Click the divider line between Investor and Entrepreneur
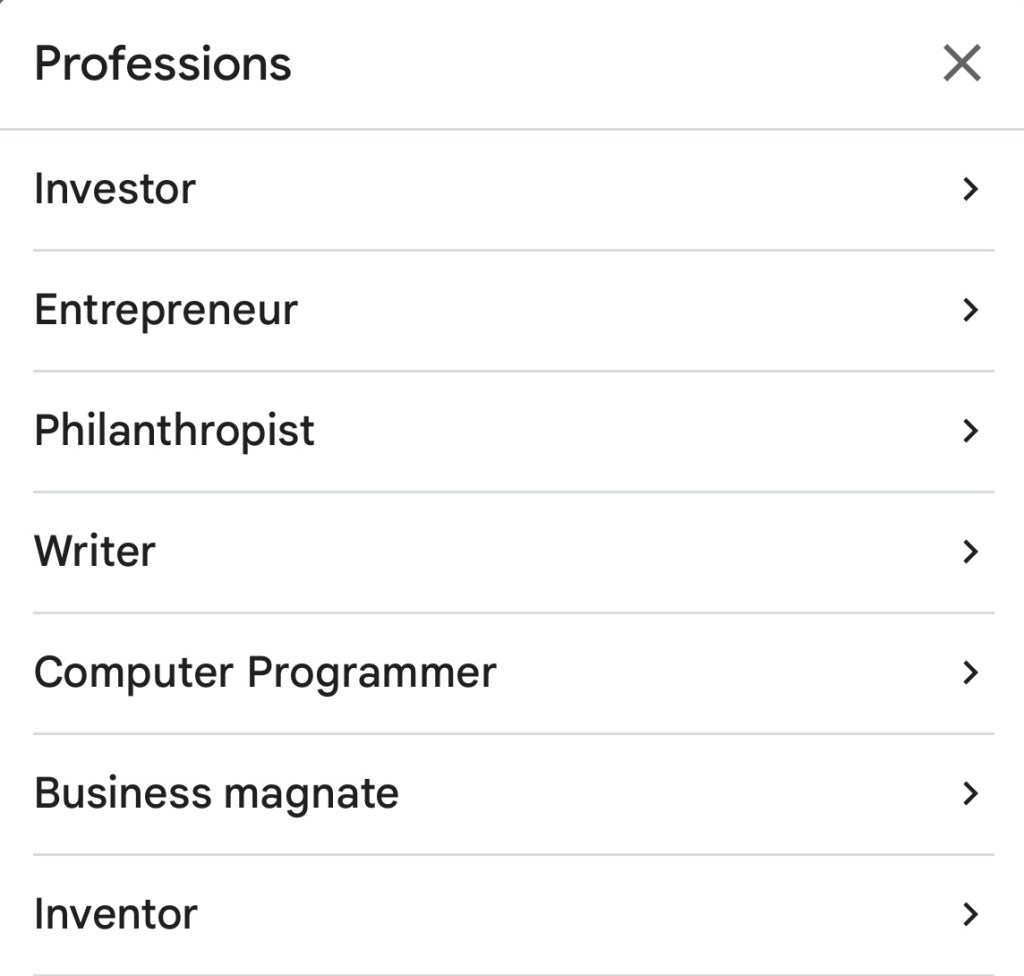Viewport: 1024px width, 976px height. coord(512,250)
